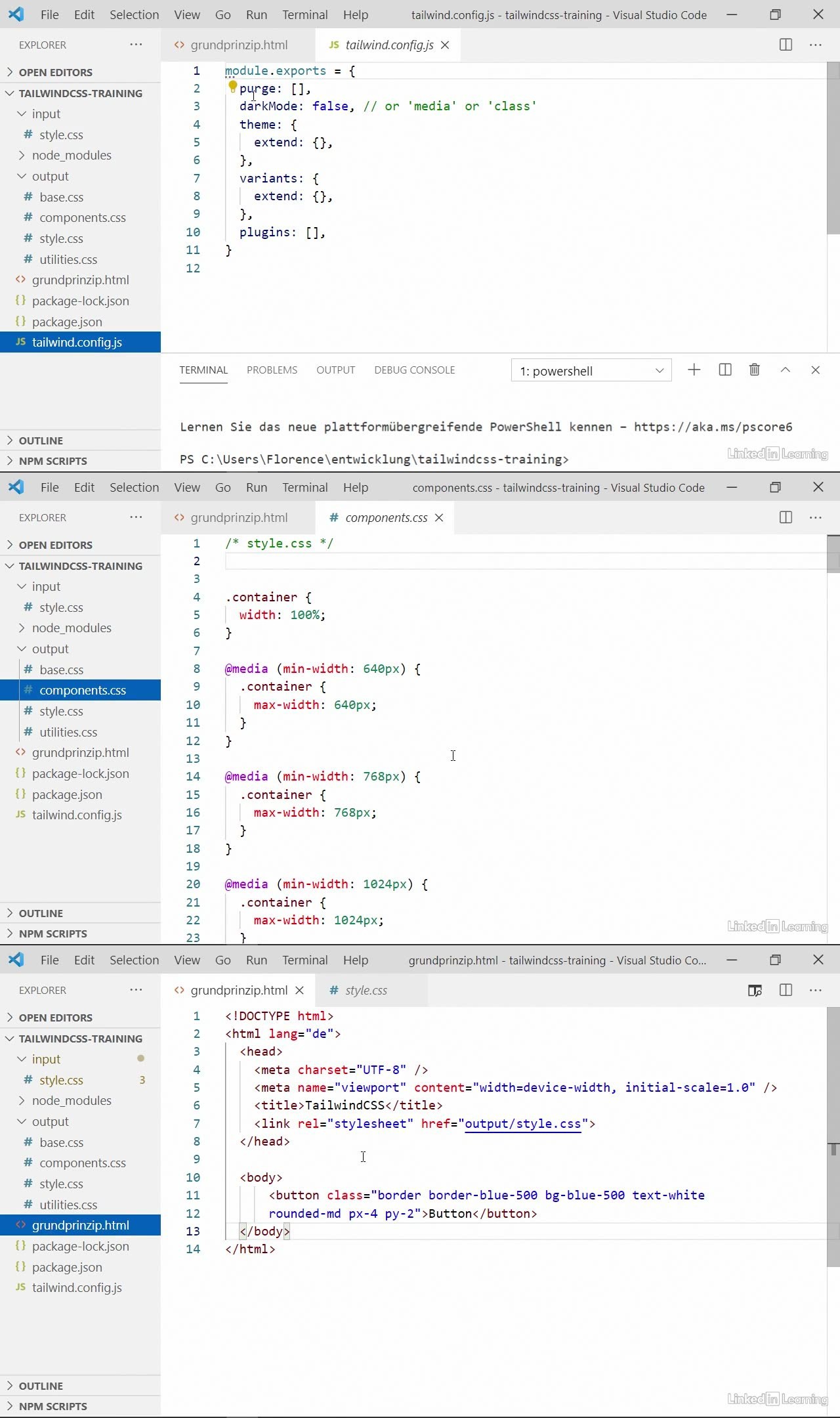Select the highlighted tailwind.config.js file in Explorer

point(77,343)
